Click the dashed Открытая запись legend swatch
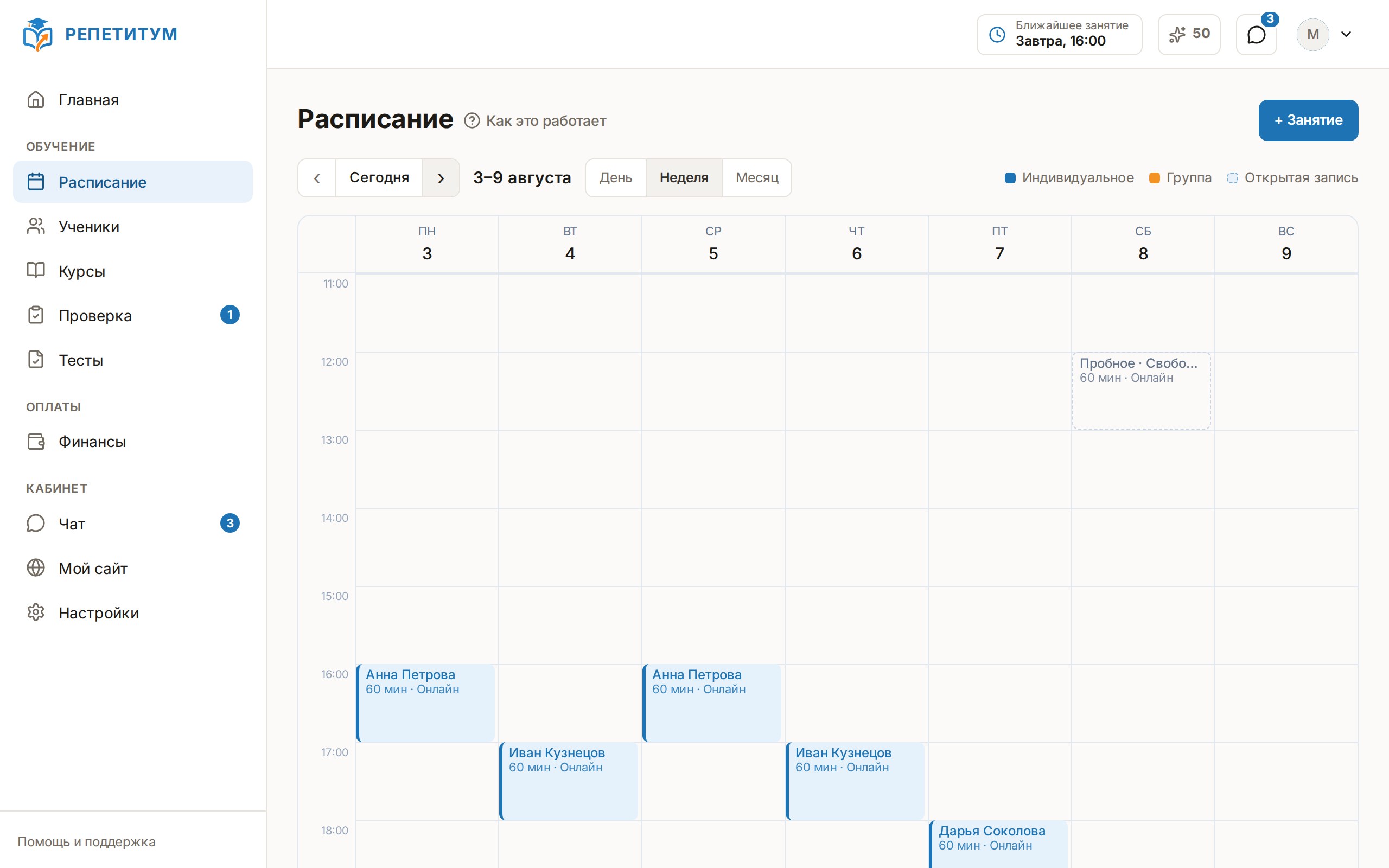This screenshot has width=1389, height=868. (1232, 178)
